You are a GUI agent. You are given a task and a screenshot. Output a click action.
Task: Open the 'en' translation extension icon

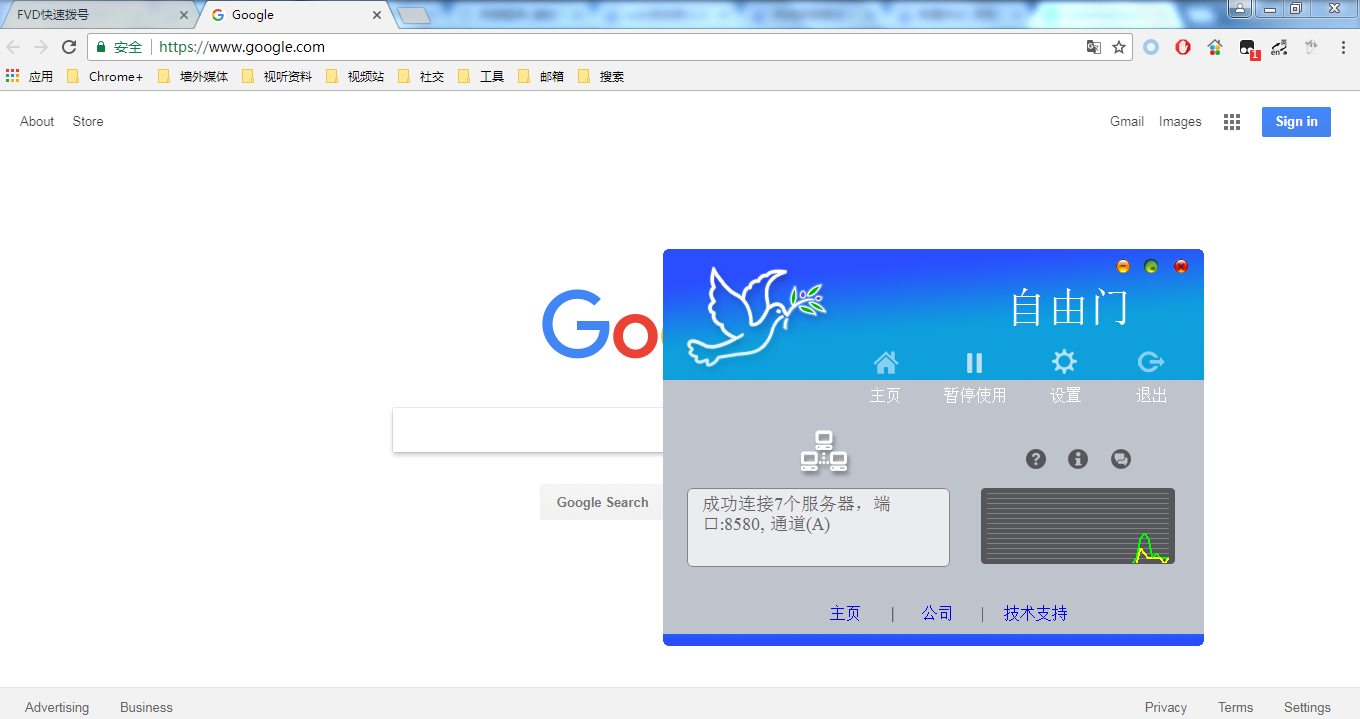[x=1279, y=47]
